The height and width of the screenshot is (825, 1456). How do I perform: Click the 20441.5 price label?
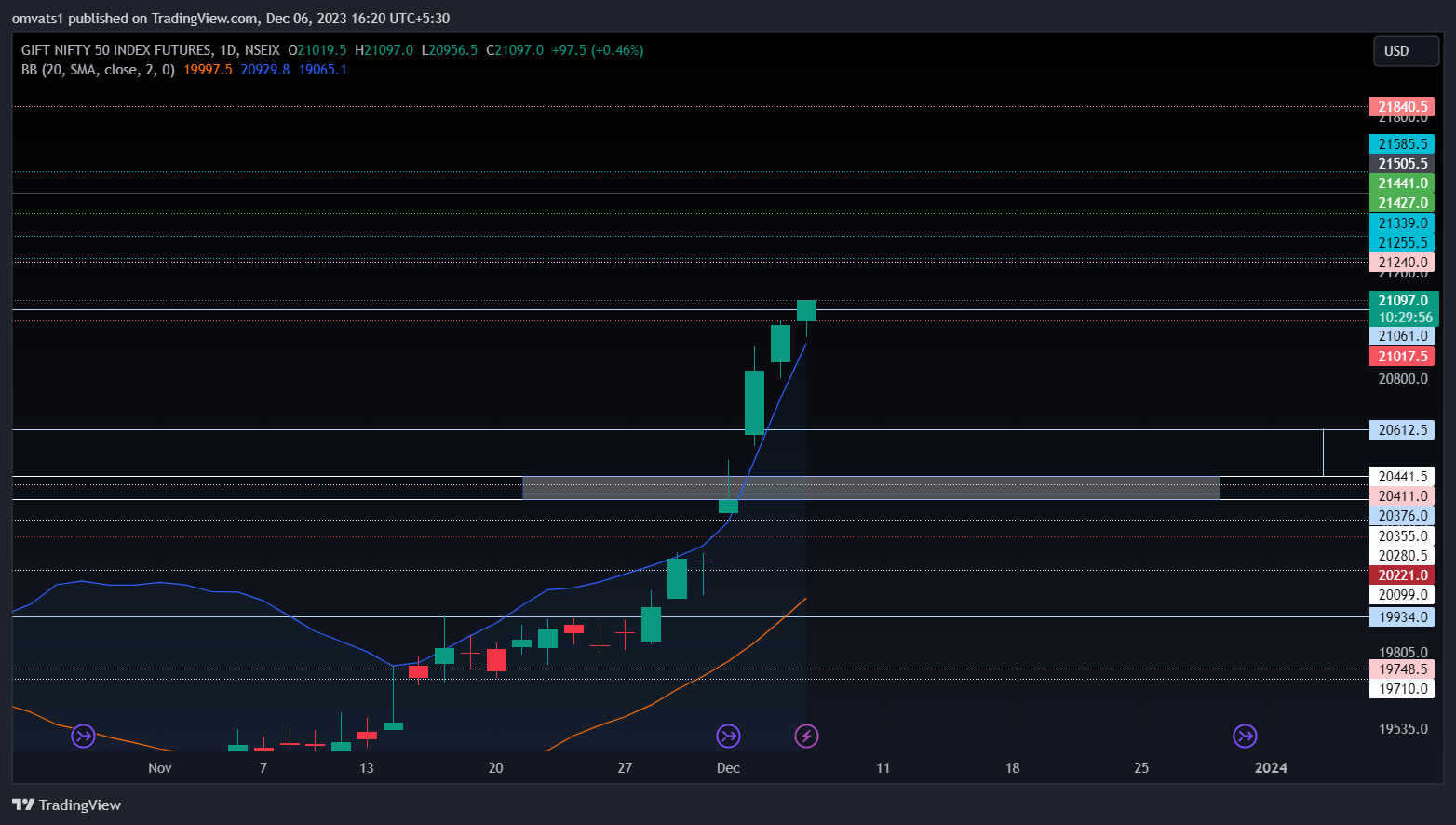click(x=1402, y=477)
